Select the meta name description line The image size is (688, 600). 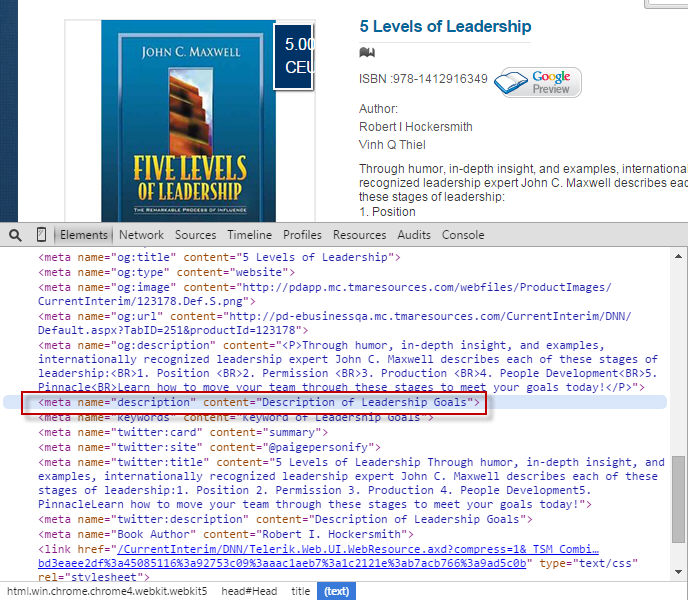tap(259, 402)
